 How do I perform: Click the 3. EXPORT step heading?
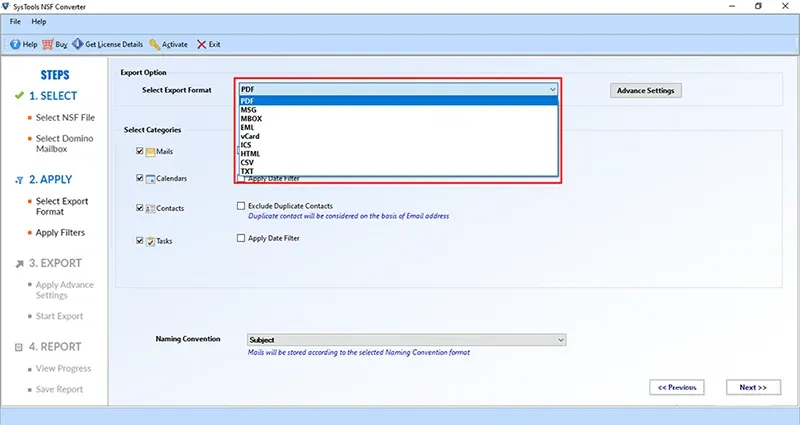click(x=55, y=263)
